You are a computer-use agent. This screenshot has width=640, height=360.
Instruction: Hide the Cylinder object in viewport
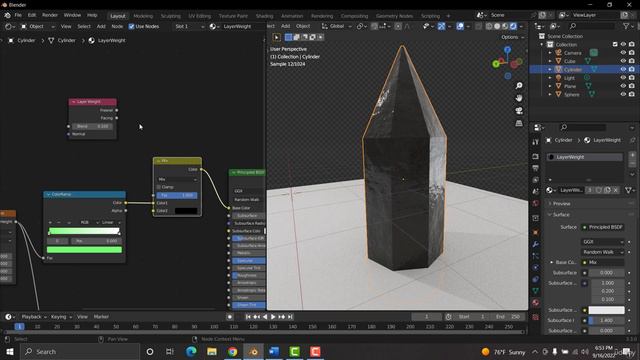623,69
